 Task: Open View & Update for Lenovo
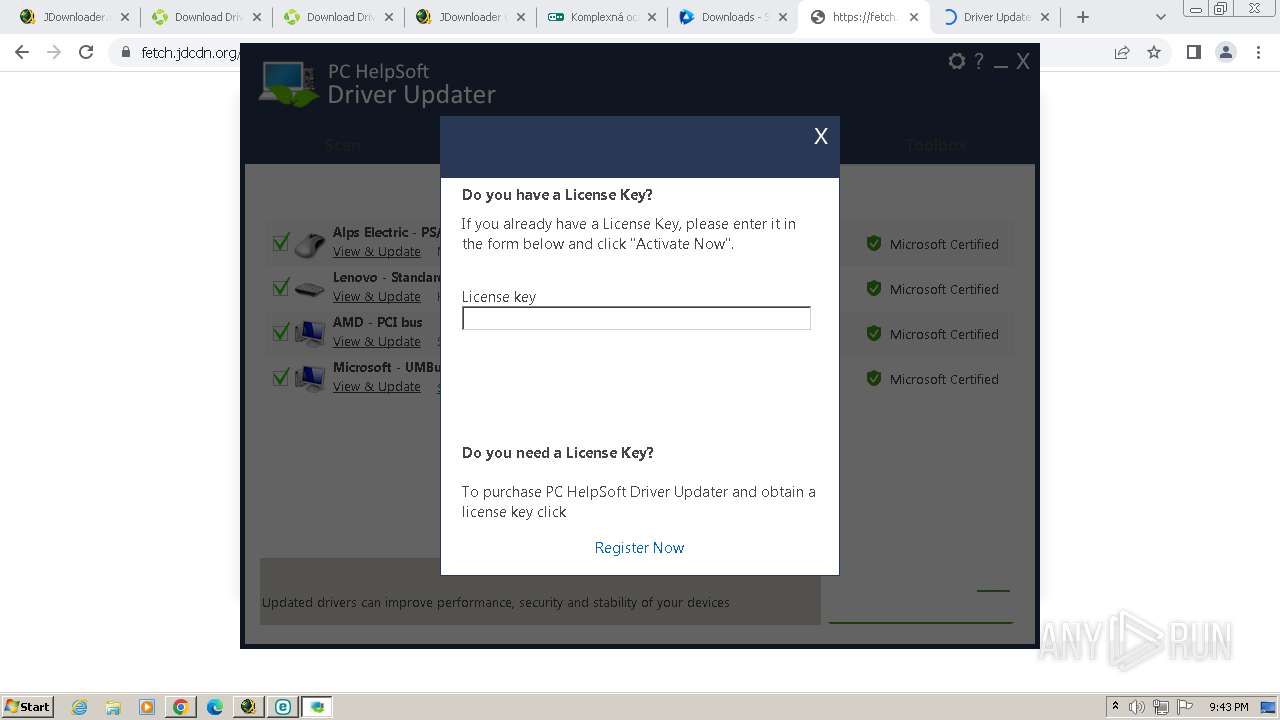(x=377, y=297)
